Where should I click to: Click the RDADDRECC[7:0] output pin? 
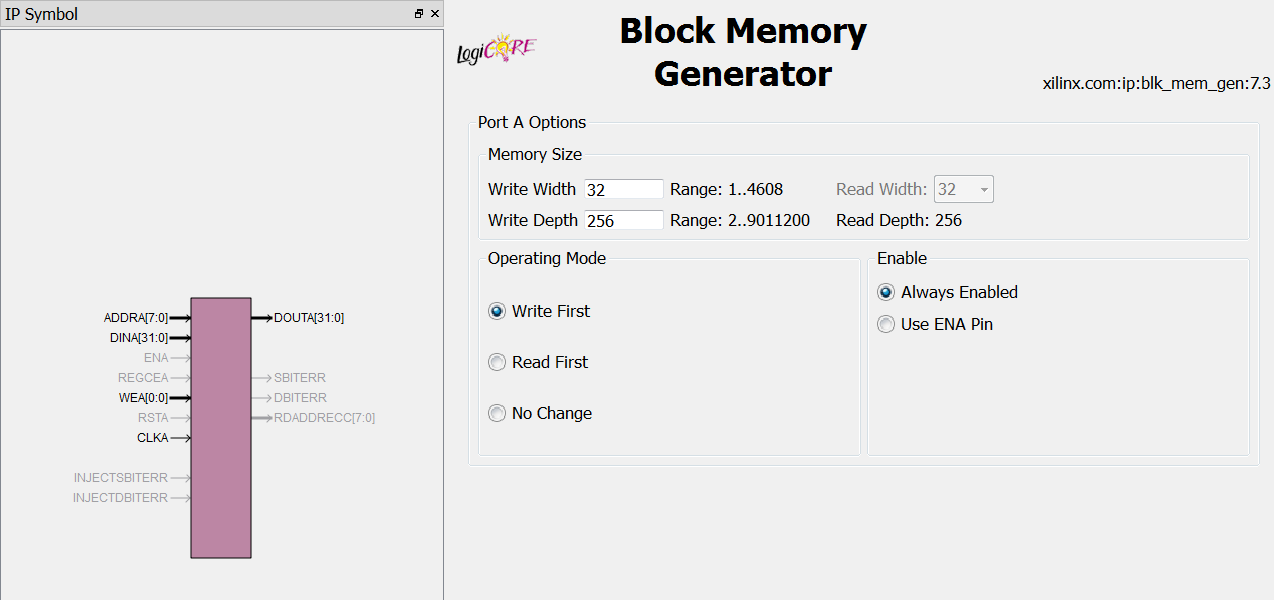pos(313,418)
